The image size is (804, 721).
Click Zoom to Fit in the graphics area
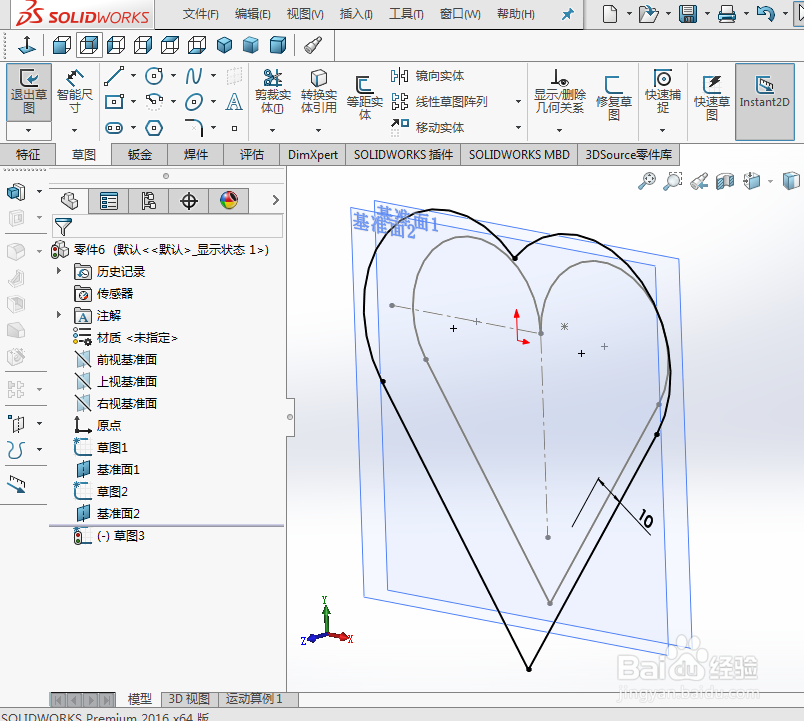point(648,181)
